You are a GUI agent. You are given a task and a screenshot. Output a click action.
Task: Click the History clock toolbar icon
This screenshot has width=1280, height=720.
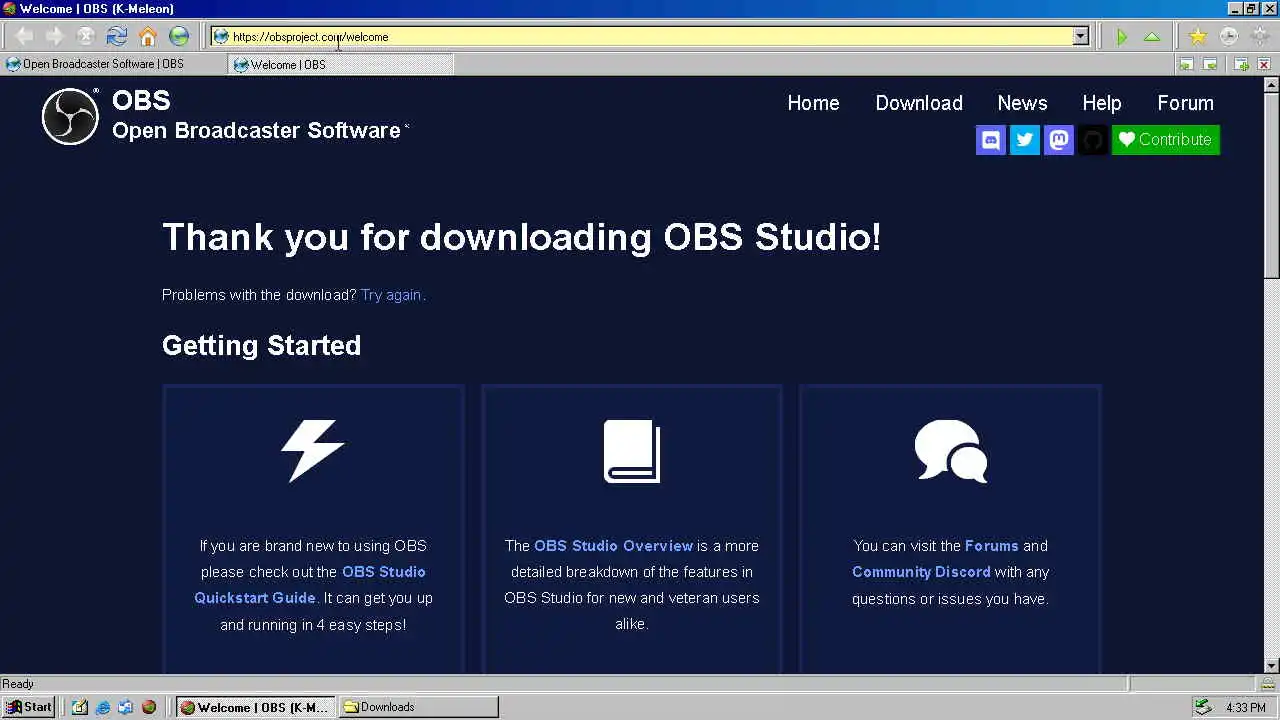[1228, 37]
